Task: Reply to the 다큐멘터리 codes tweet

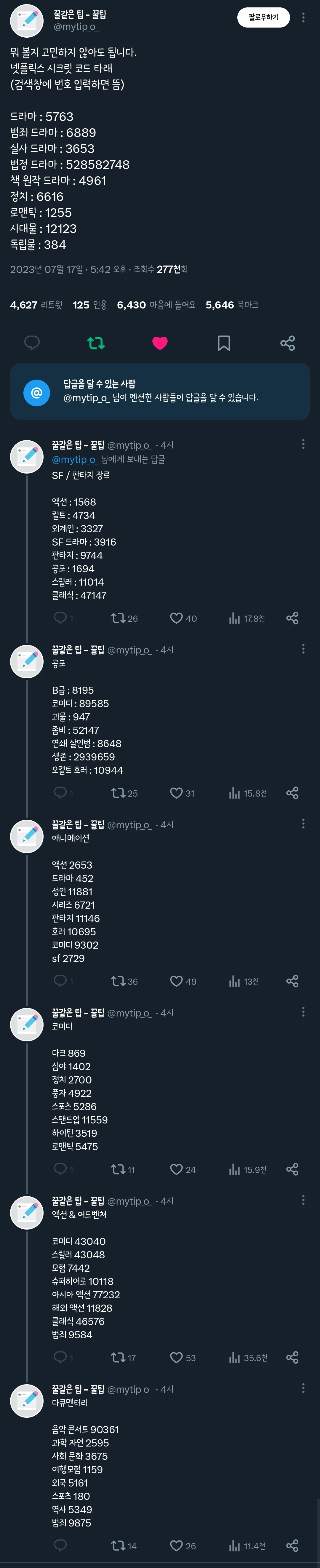Action: (60, 1545)
